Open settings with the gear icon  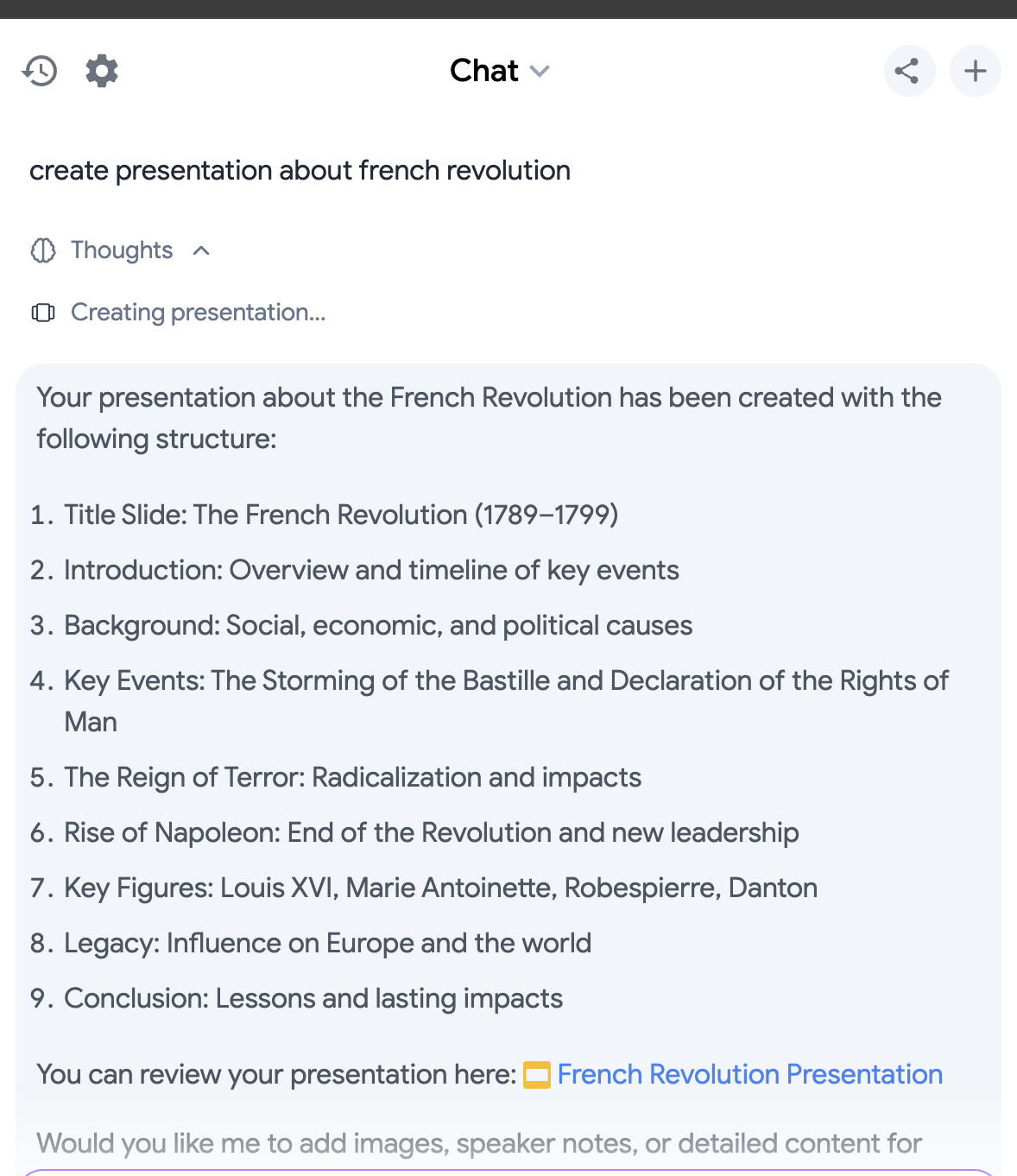point(102,71)
